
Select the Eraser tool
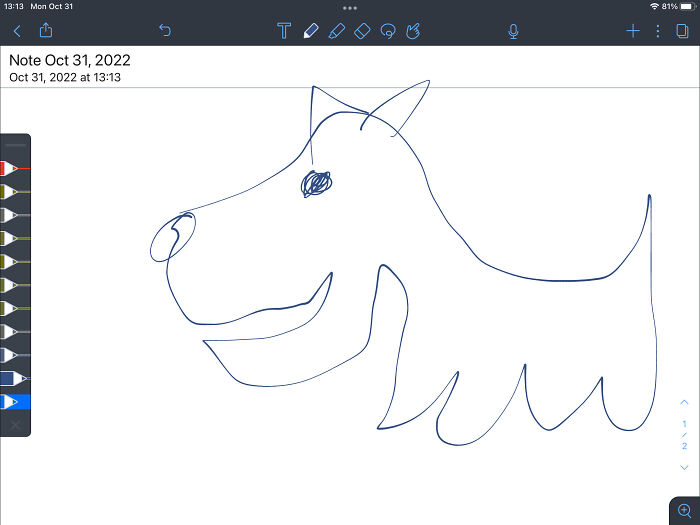362,31
